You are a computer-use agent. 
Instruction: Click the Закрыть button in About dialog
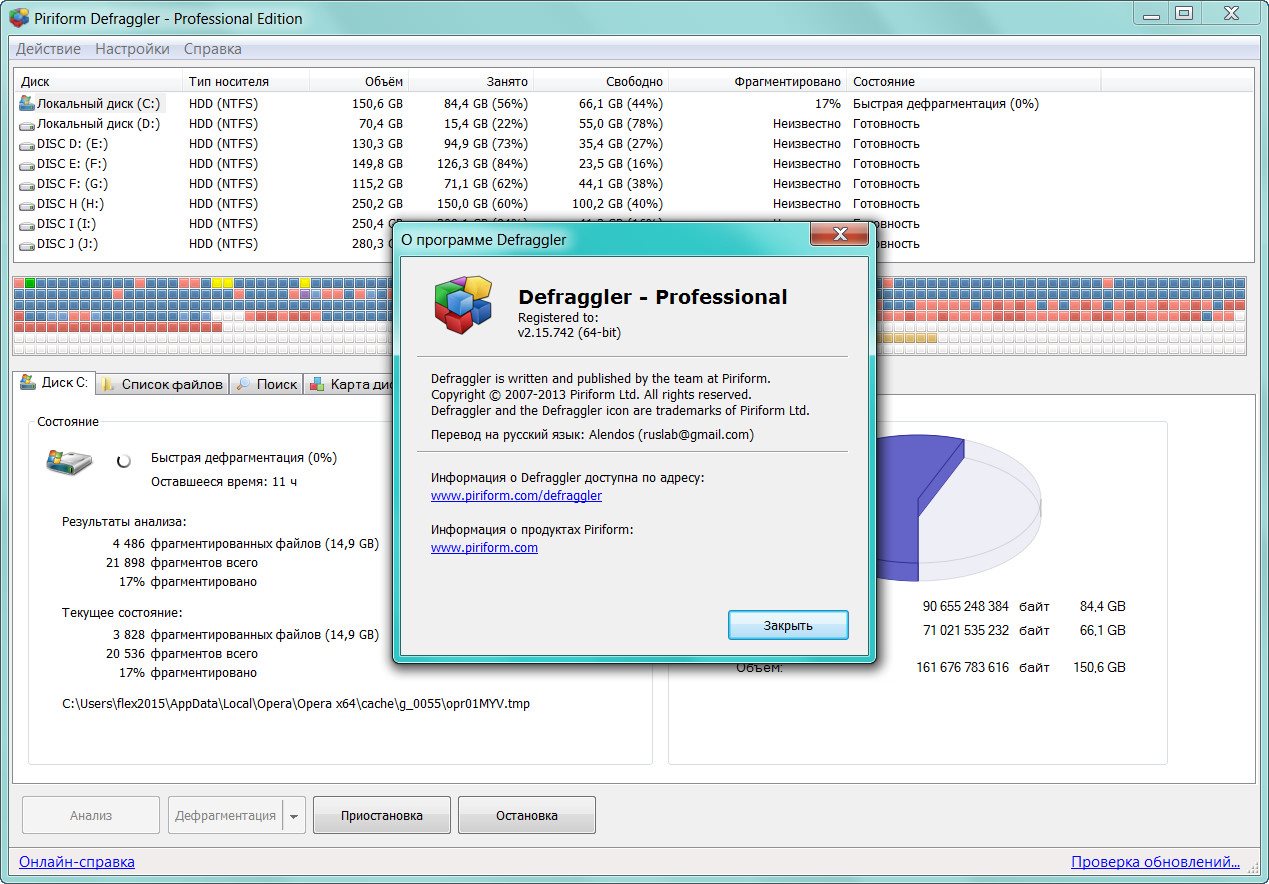click(x=788, y=625)
